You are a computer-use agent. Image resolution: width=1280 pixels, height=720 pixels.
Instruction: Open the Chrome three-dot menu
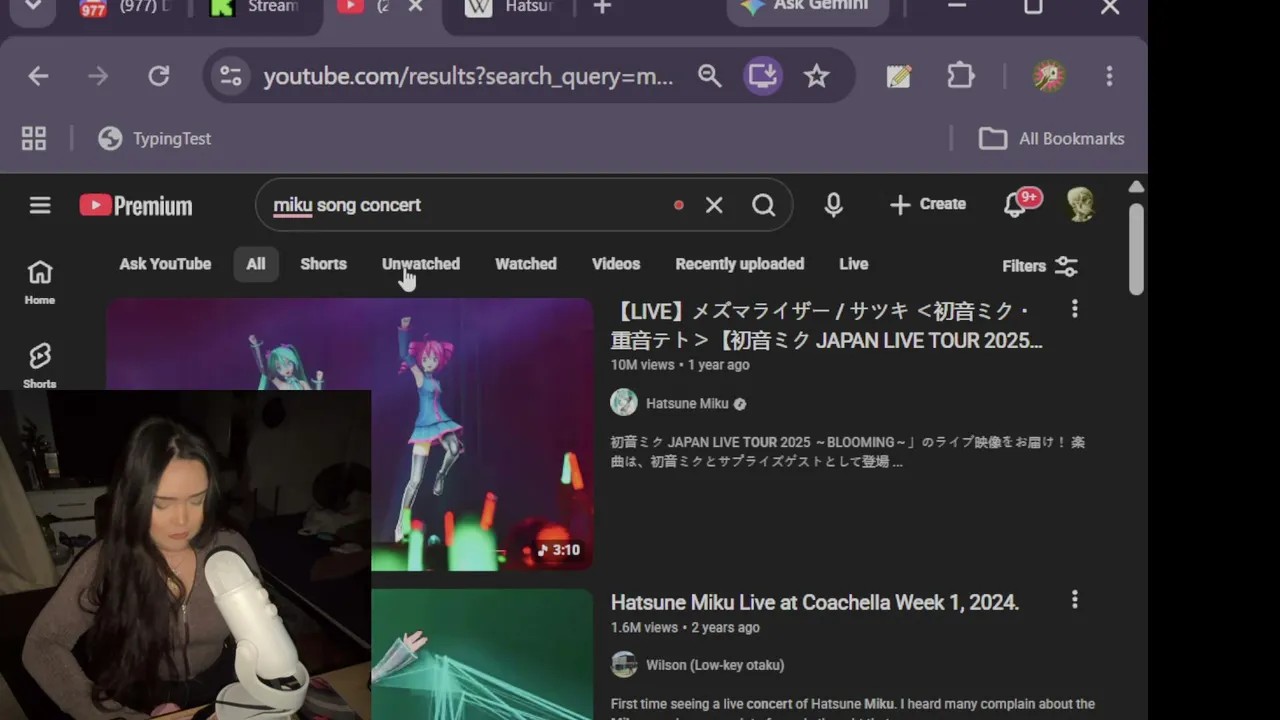coord(1109,76)
